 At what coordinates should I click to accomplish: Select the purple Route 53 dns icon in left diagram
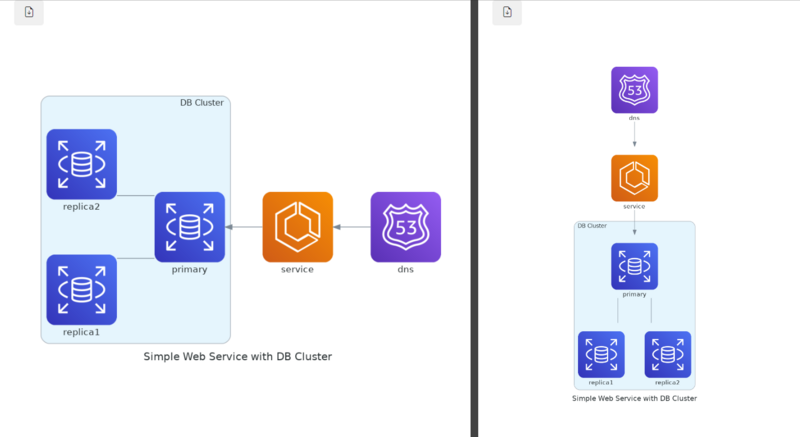coord(405,227)
